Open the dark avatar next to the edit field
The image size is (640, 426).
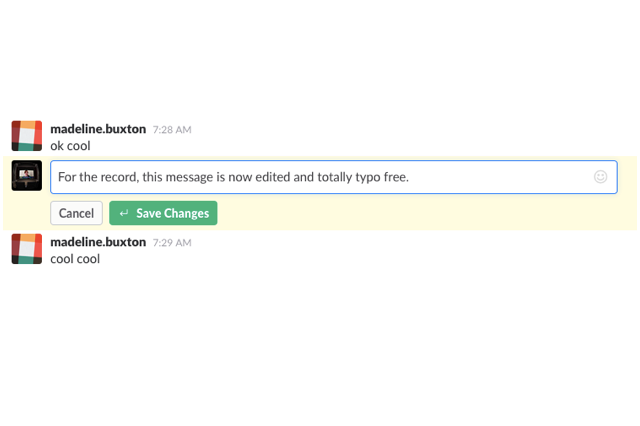27,175
